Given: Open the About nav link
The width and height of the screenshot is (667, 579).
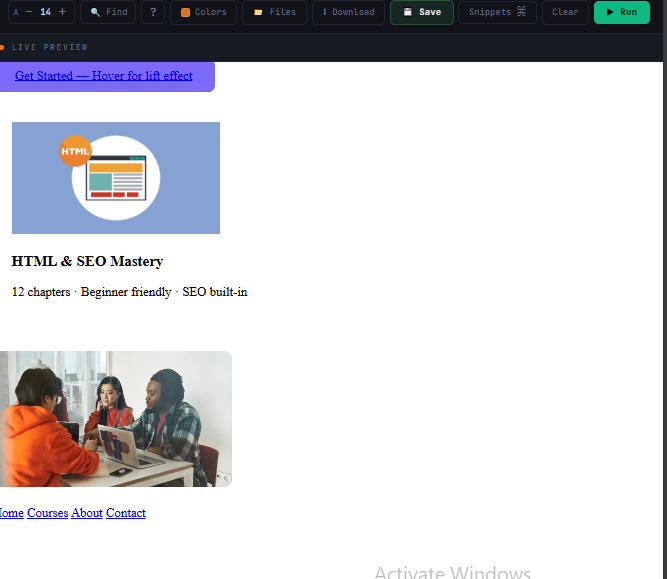Looking at the screenshot, I should tap(87, 513).
